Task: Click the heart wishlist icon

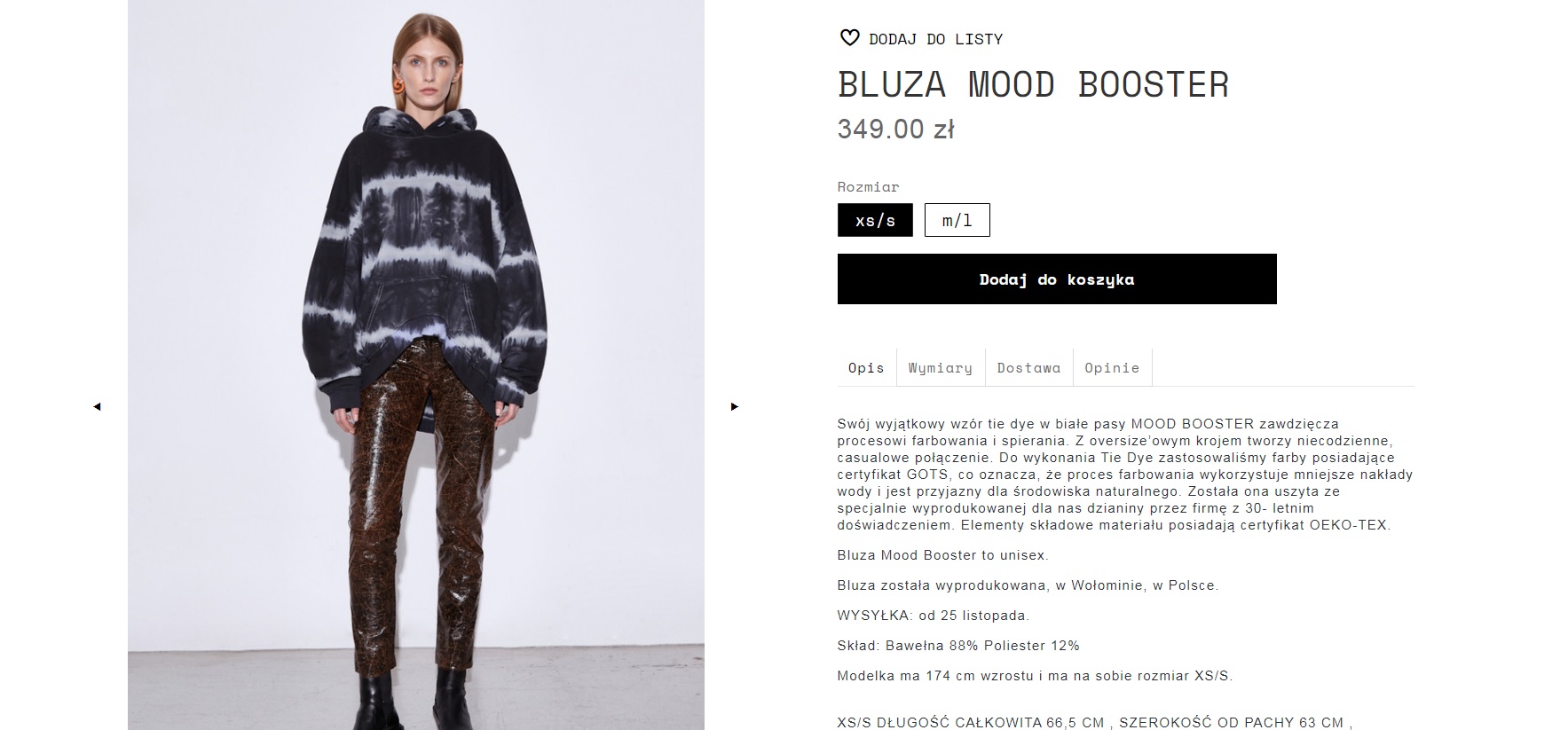Action: click(x=849, y=38)
